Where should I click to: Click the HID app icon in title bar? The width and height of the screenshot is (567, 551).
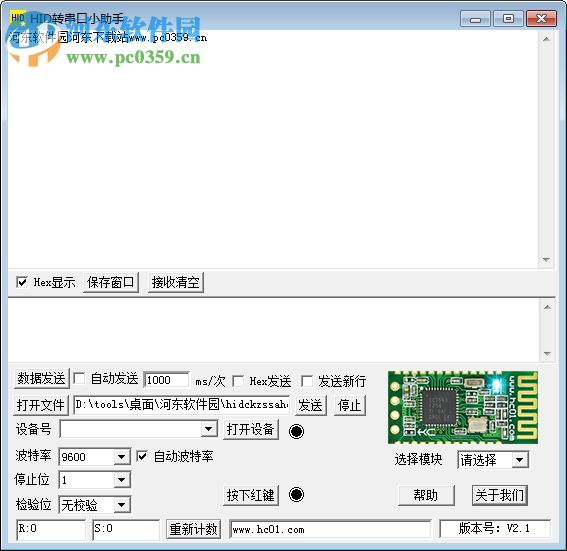pyautogui.click(x=17, y=18)
